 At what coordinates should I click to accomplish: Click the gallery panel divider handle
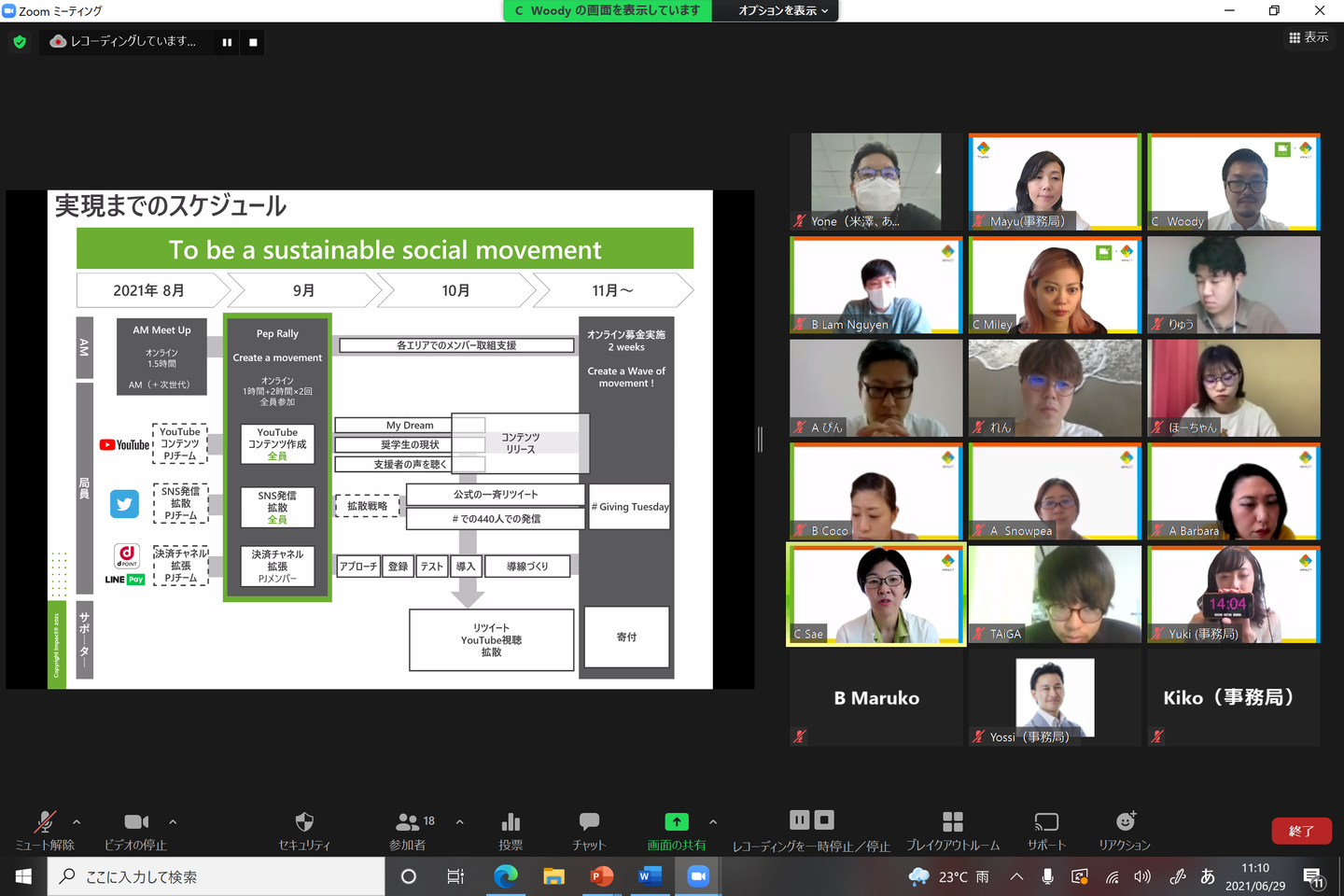[760, 440]
